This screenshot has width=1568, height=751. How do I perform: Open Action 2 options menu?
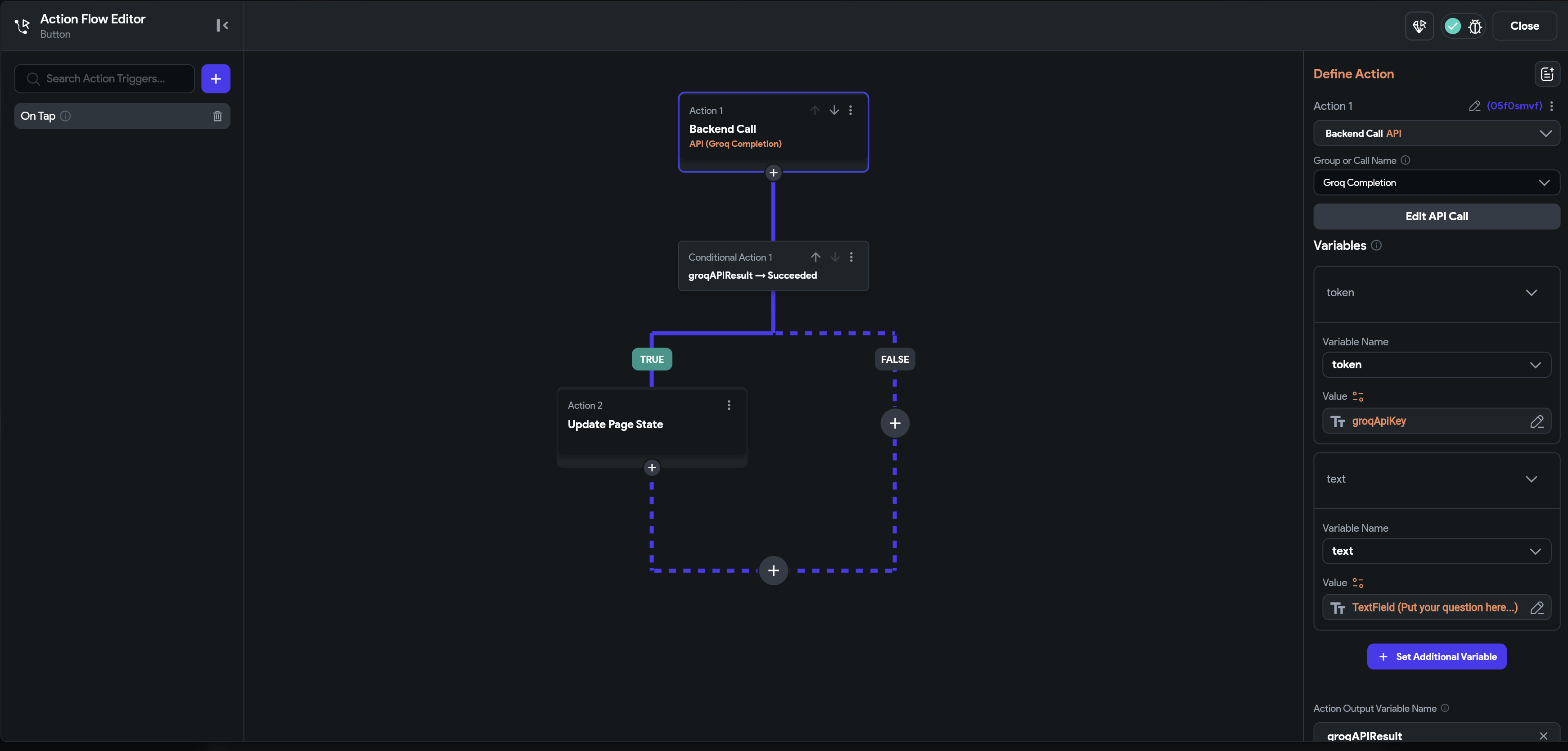click(729, 406)
